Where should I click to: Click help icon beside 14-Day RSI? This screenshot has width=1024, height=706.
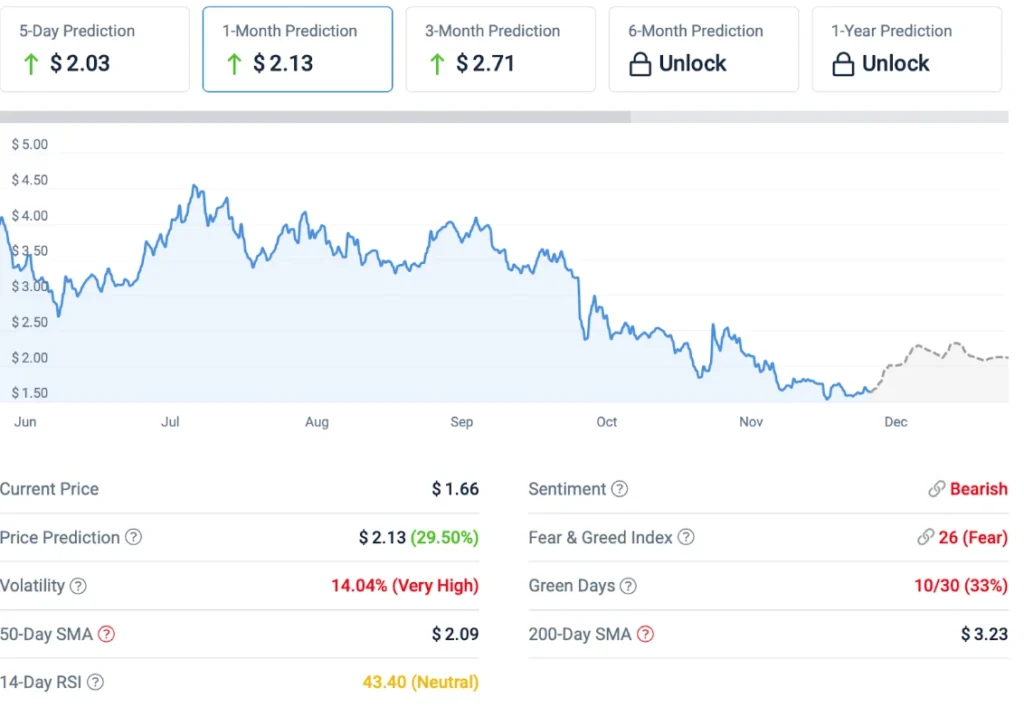point(95,682)
